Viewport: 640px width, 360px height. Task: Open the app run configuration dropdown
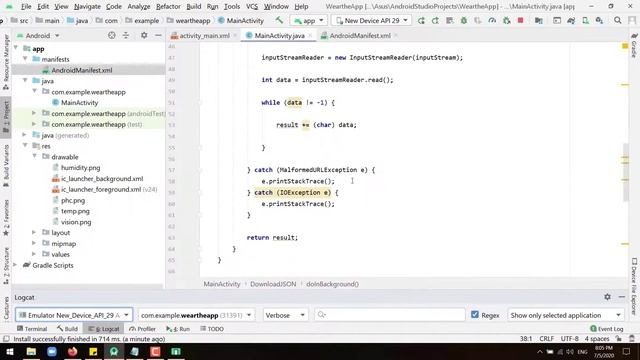coord(309,20)
